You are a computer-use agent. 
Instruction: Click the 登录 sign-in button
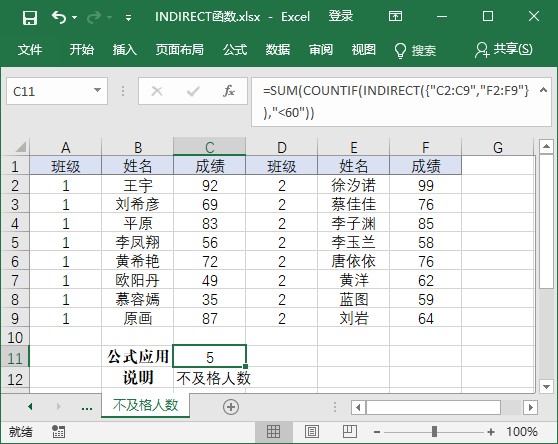[341, 16]
